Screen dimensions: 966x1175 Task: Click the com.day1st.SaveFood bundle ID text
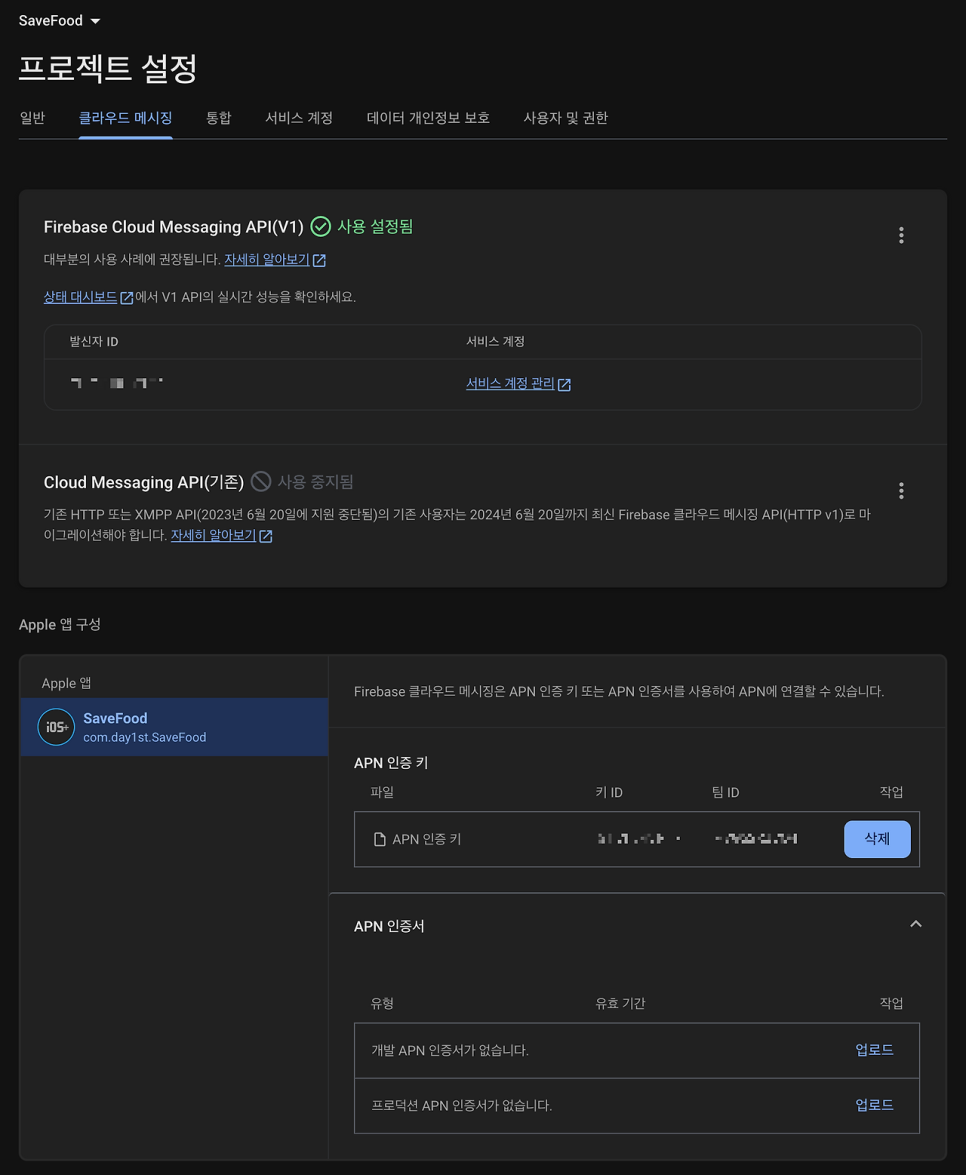click(145, 737)
